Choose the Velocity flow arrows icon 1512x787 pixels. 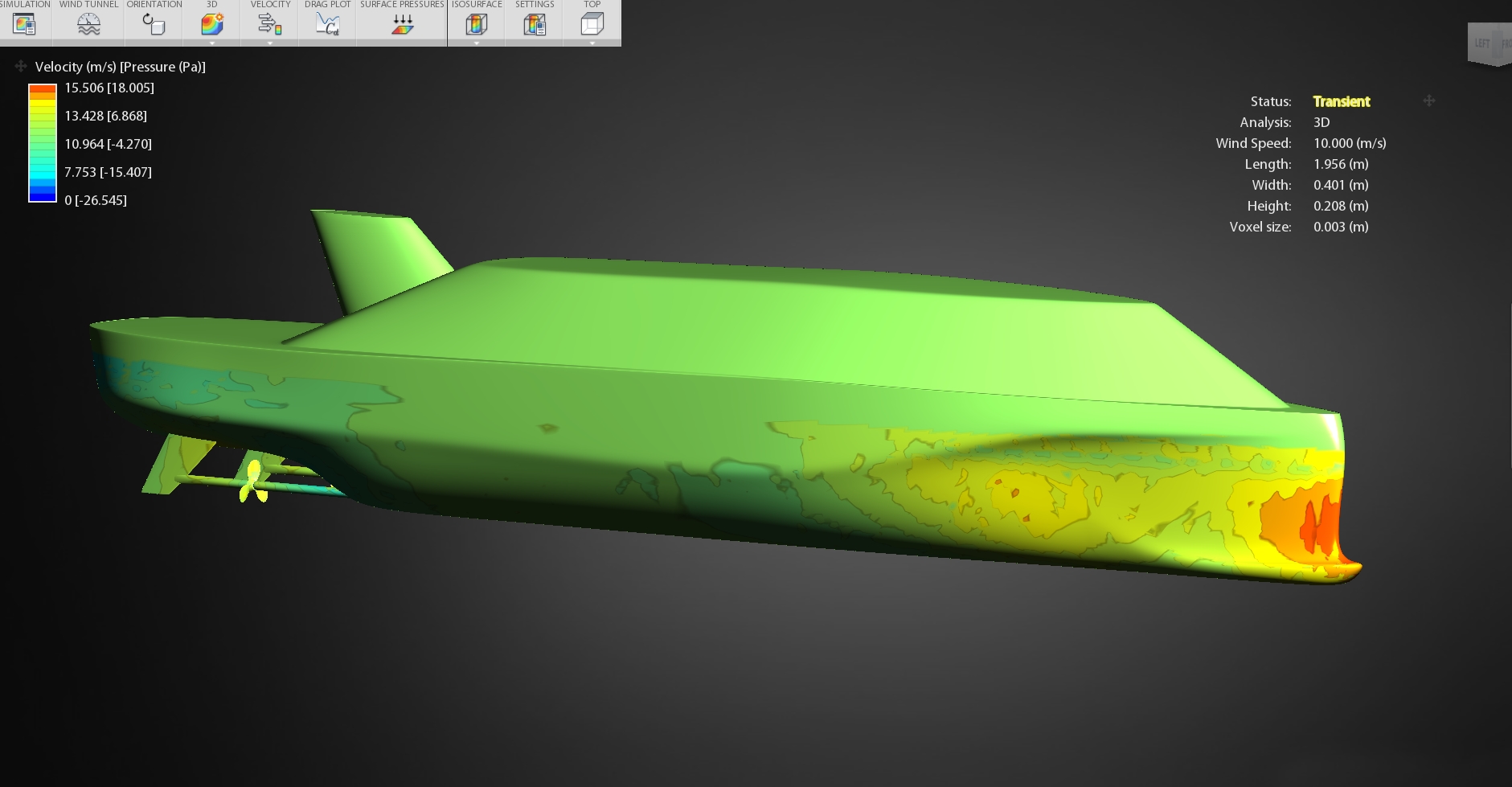[x=270, y=25]
